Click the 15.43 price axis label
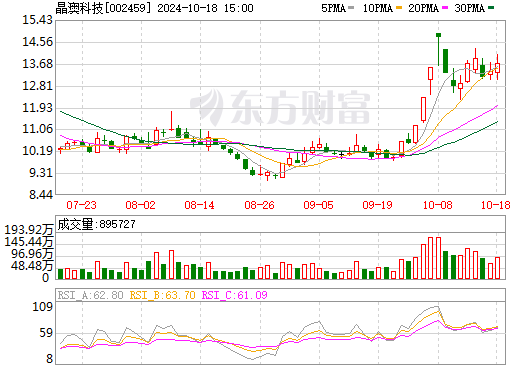This screenshot has height=365, width=520. coord(37,20)
